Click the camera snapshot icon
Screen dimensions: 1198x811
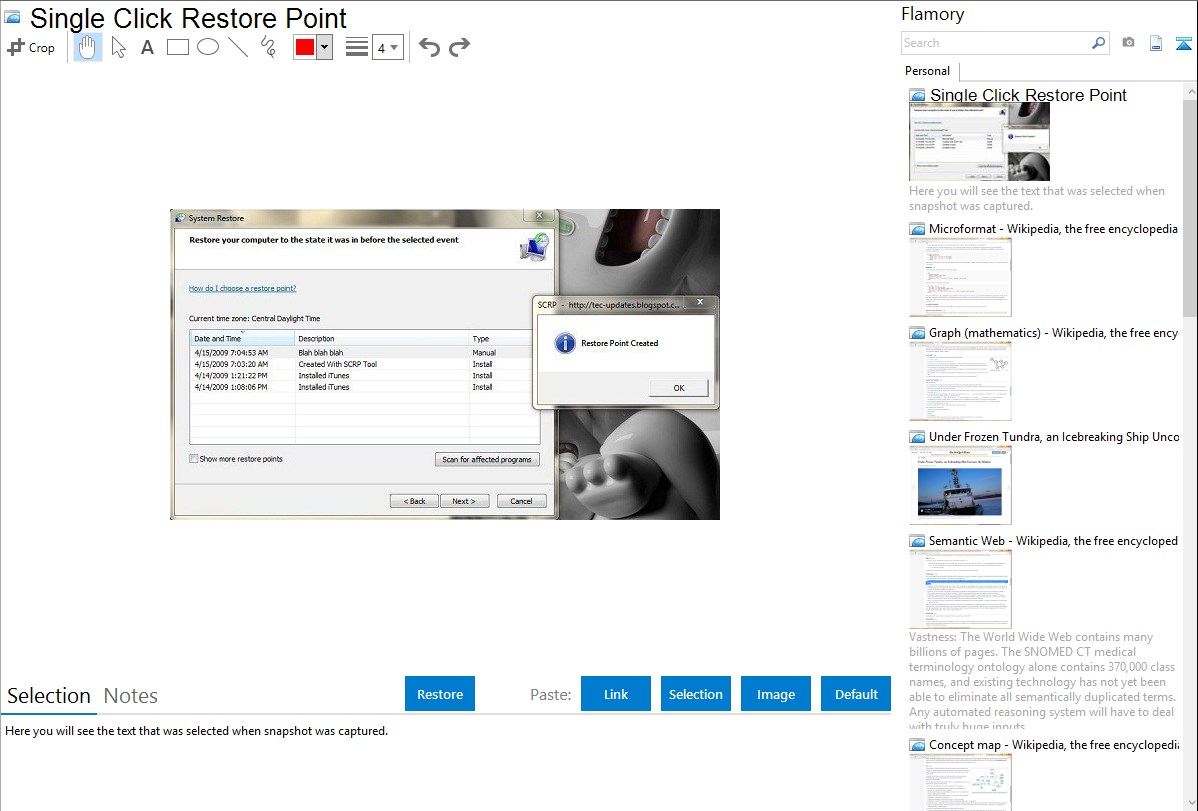(1128, 43)
